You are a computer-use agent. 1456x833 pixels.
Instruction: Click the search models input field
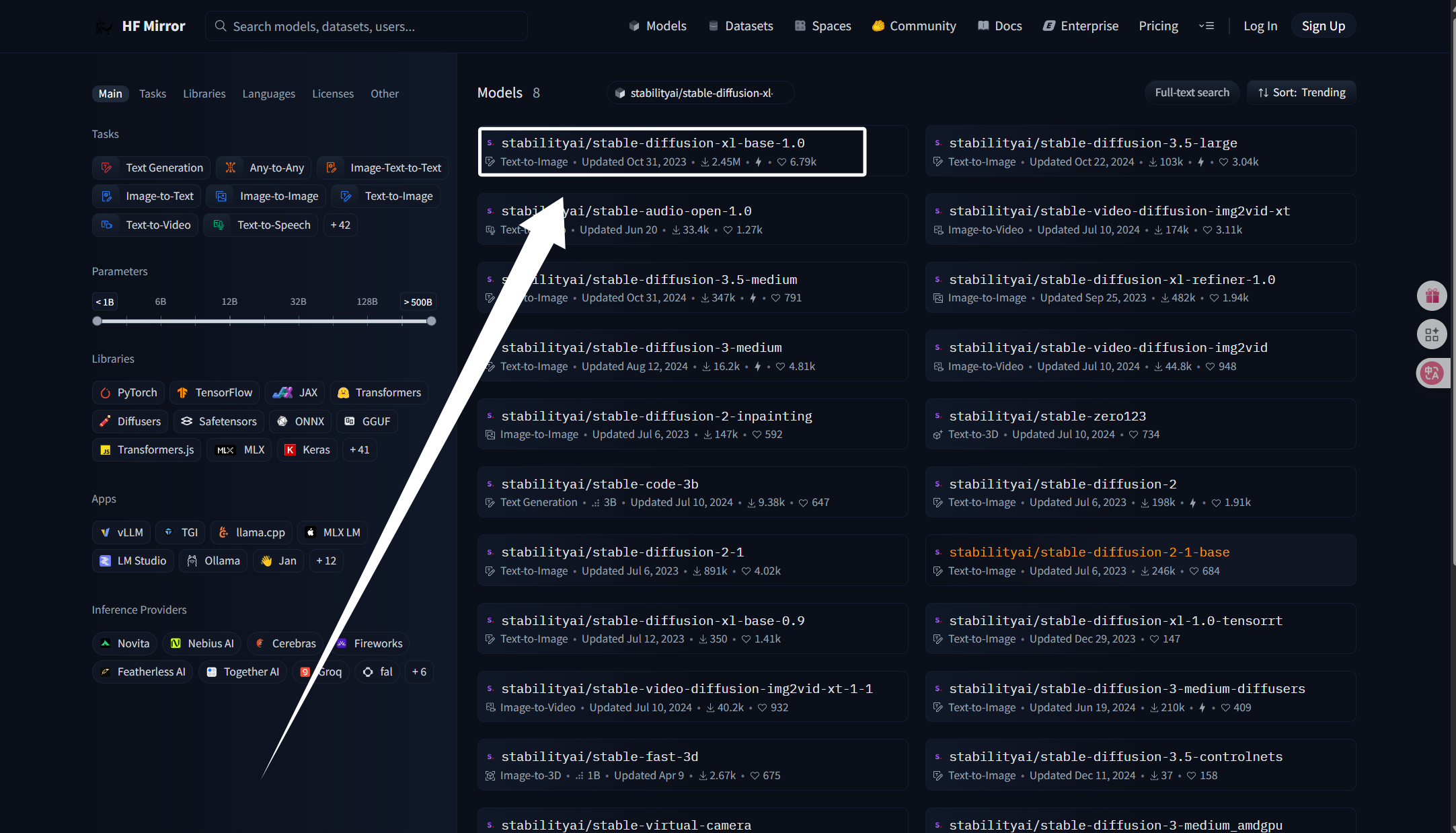click(x=367, y=26)
